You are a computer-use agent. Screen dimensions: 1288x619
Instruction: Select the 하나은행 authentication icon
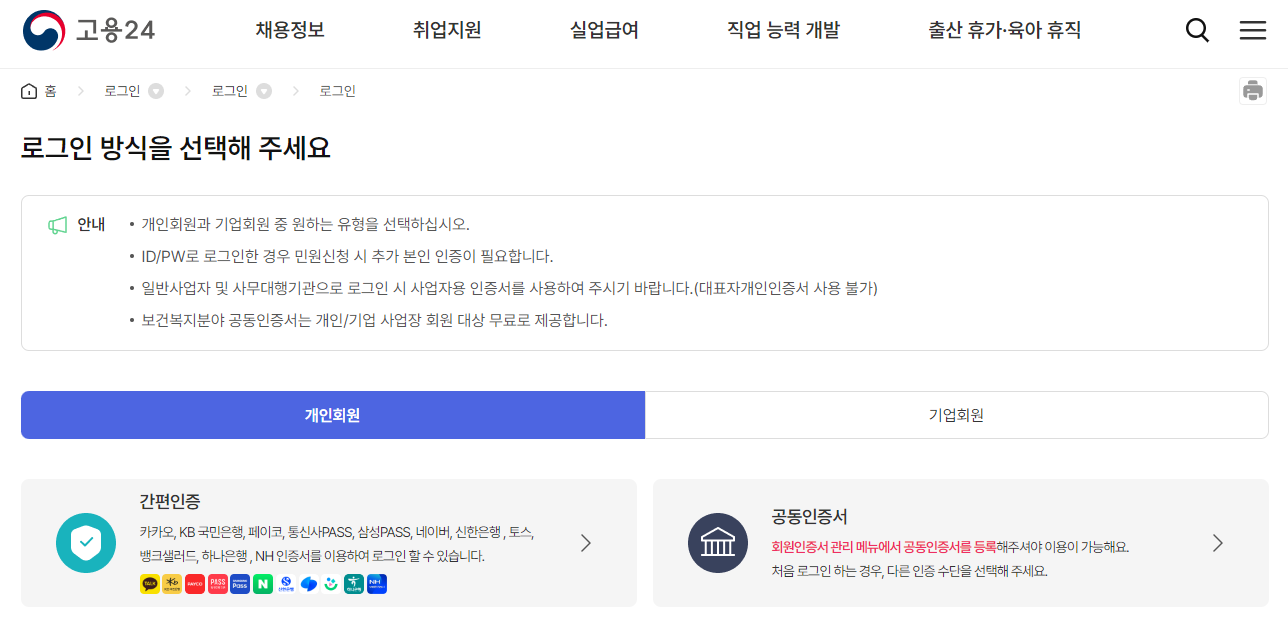[353, 583]
